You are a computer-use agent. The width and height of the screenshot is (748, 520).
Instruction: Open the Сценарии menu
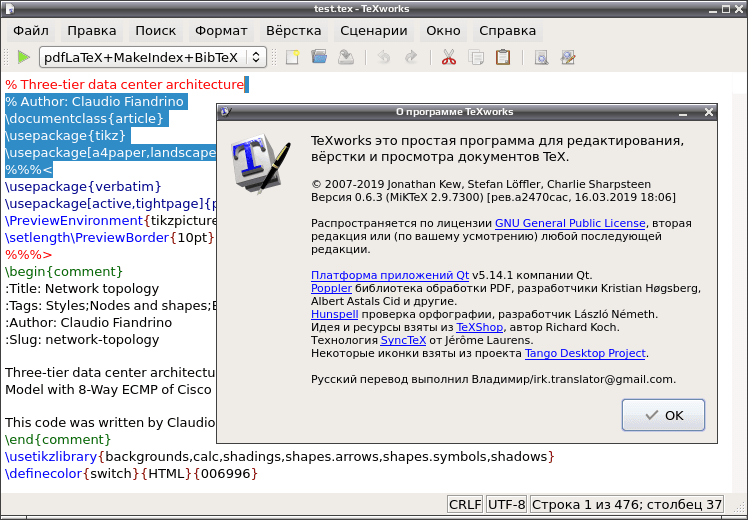[374, 31]
